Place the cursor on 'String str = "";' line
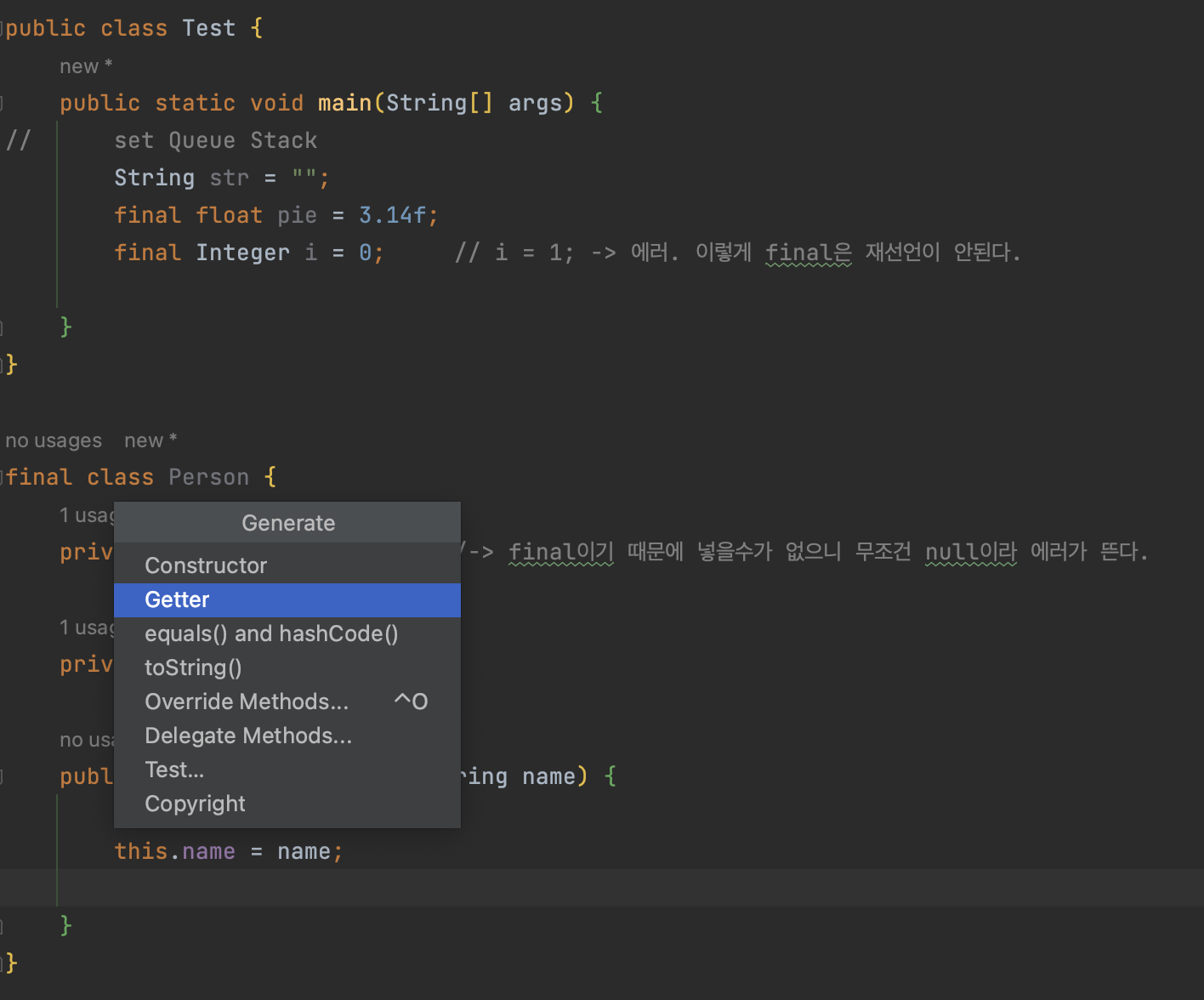Image resolution: width=1204 pixels, height=1000 pixels. click(222, 178)
